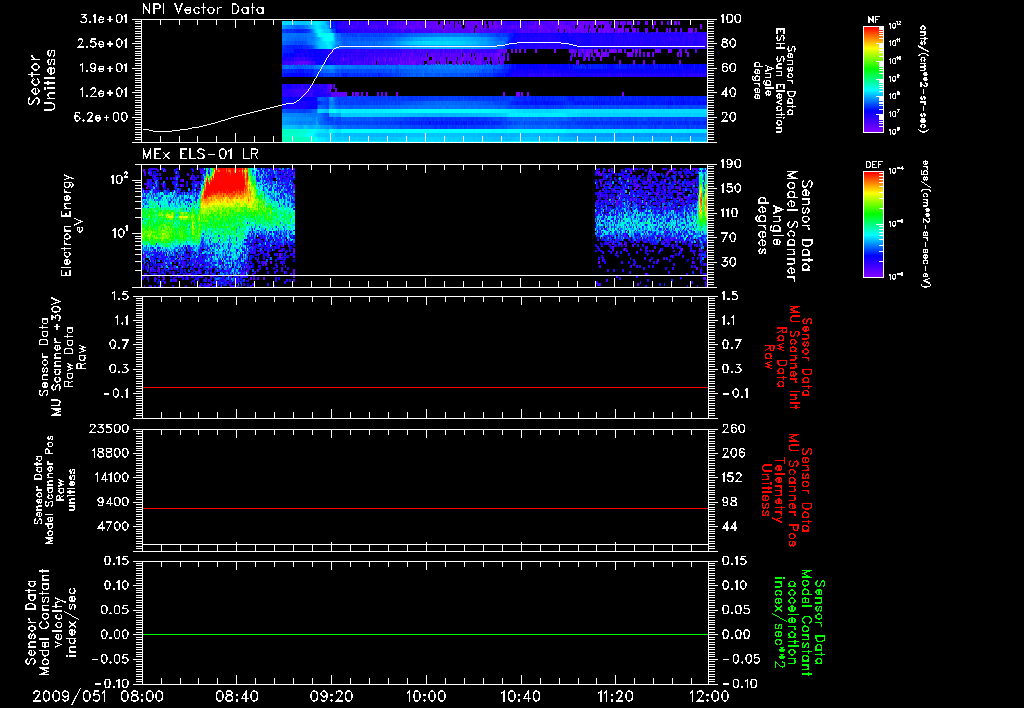This screenshot has height=708, width=1024.
Task: Click the '260' telemetry tick value
Action: [x=731, y=429]
